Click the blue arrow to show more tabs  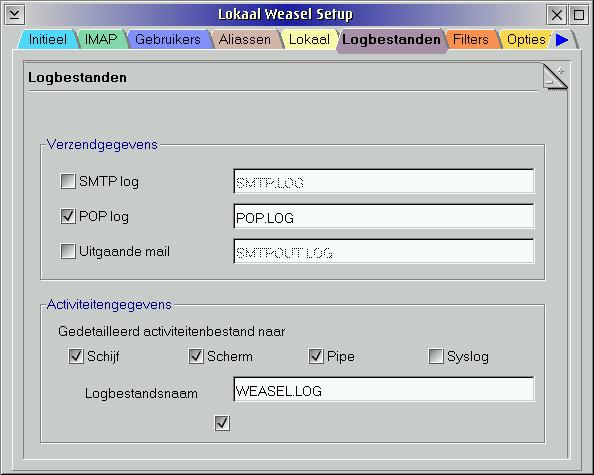(x=562, y=39)
